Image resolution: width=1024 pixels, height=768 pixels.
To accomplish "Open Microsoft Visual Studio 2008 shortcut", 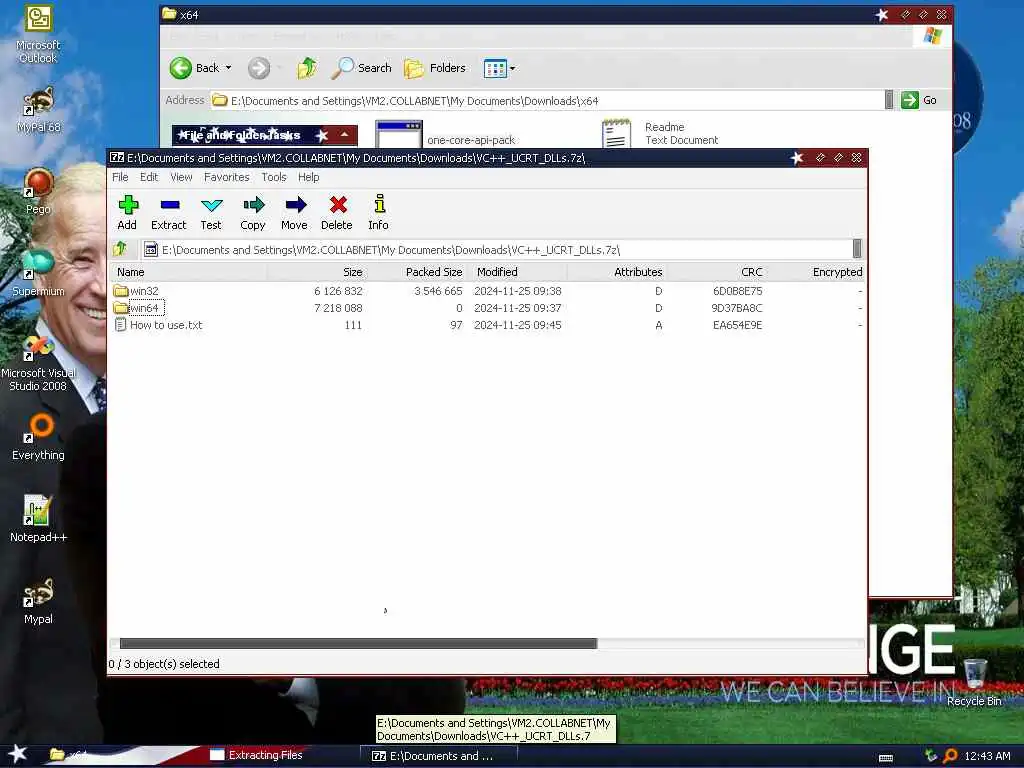I will pos(39,363).
